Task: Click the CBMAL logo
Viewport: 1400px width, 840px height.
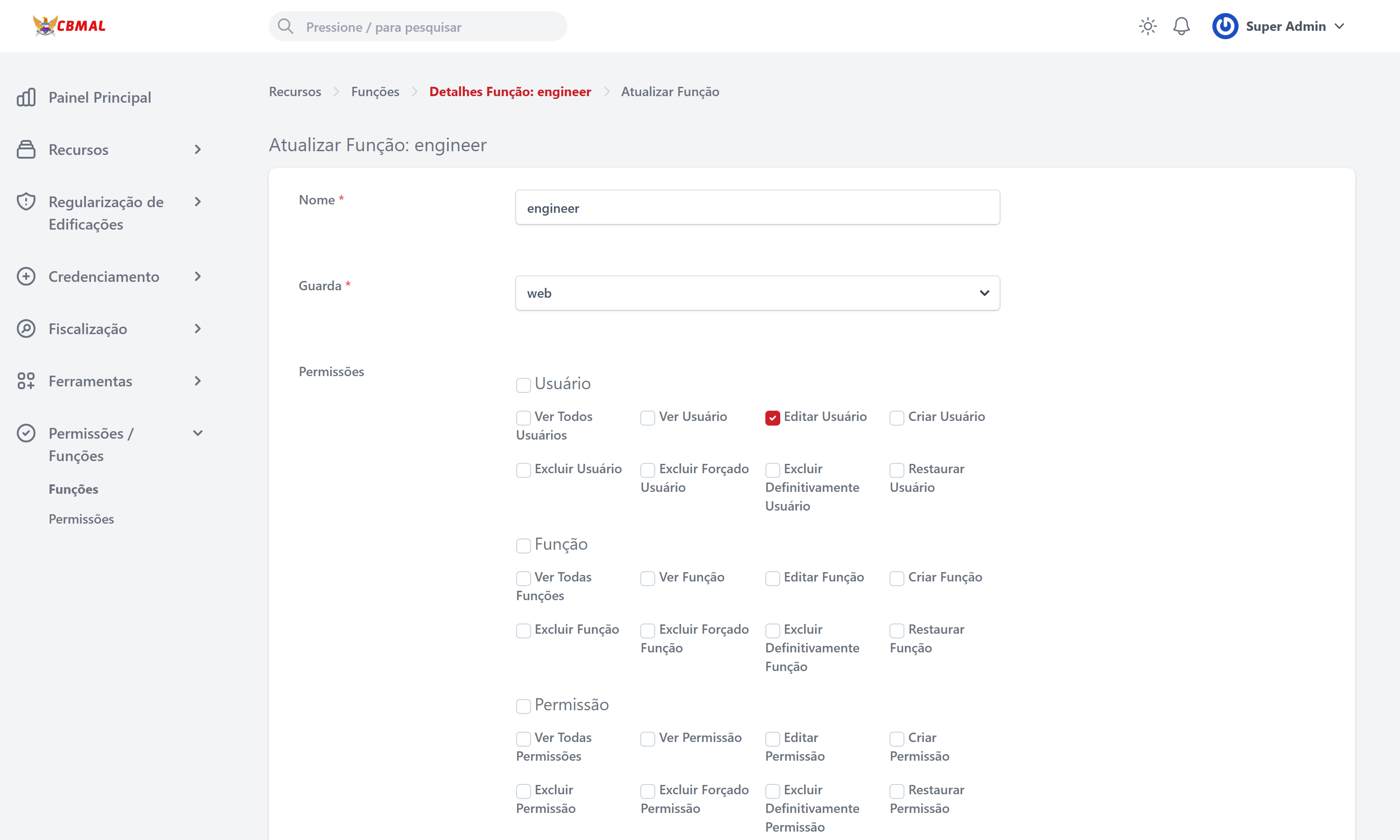Action: click(x=69, y=26)
